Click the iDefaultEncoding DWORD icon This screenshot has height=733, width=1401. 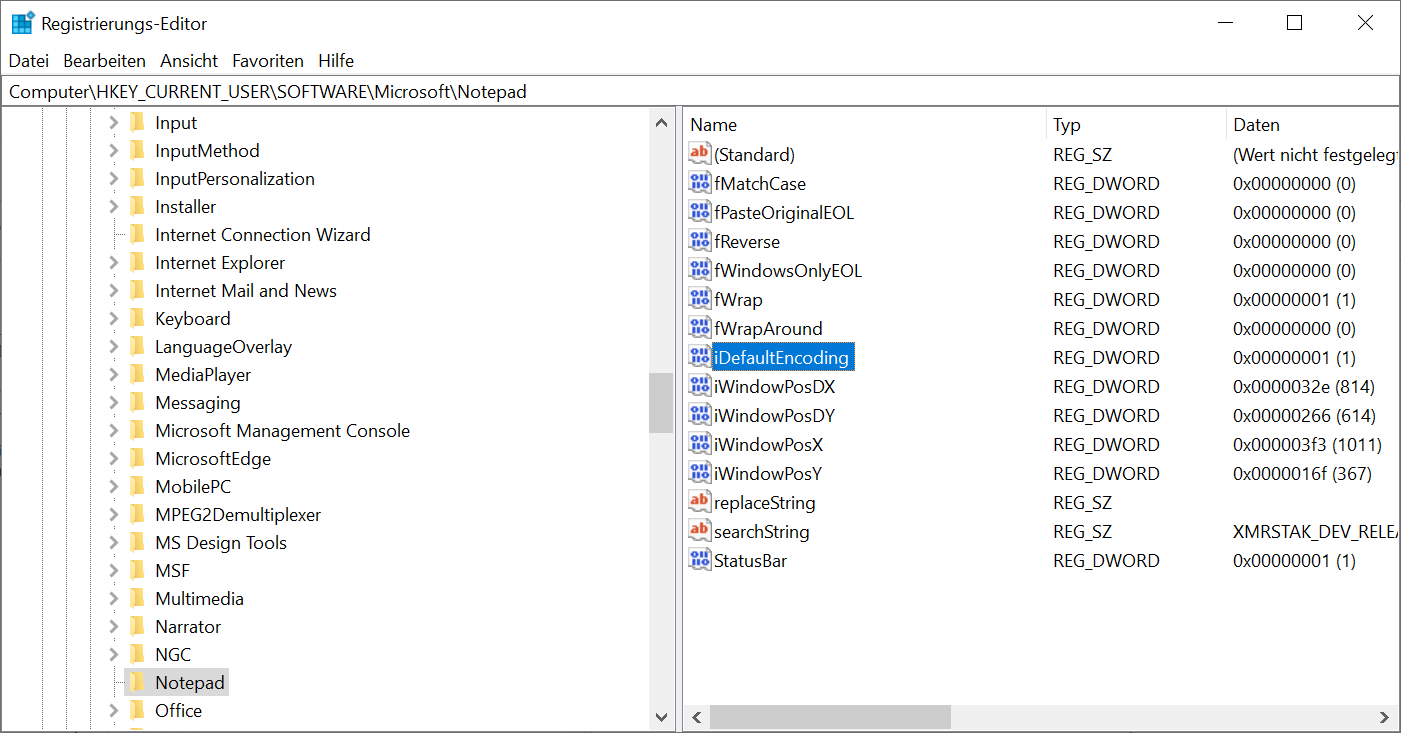[700, 357]
